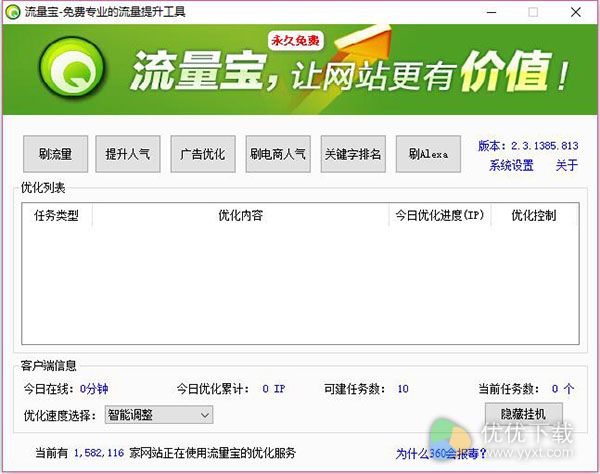The width and height of the screenshot is (600, 474).
Task: Click the 优化控制 column header
Action: pyautogui.click(x=534, y=215)
